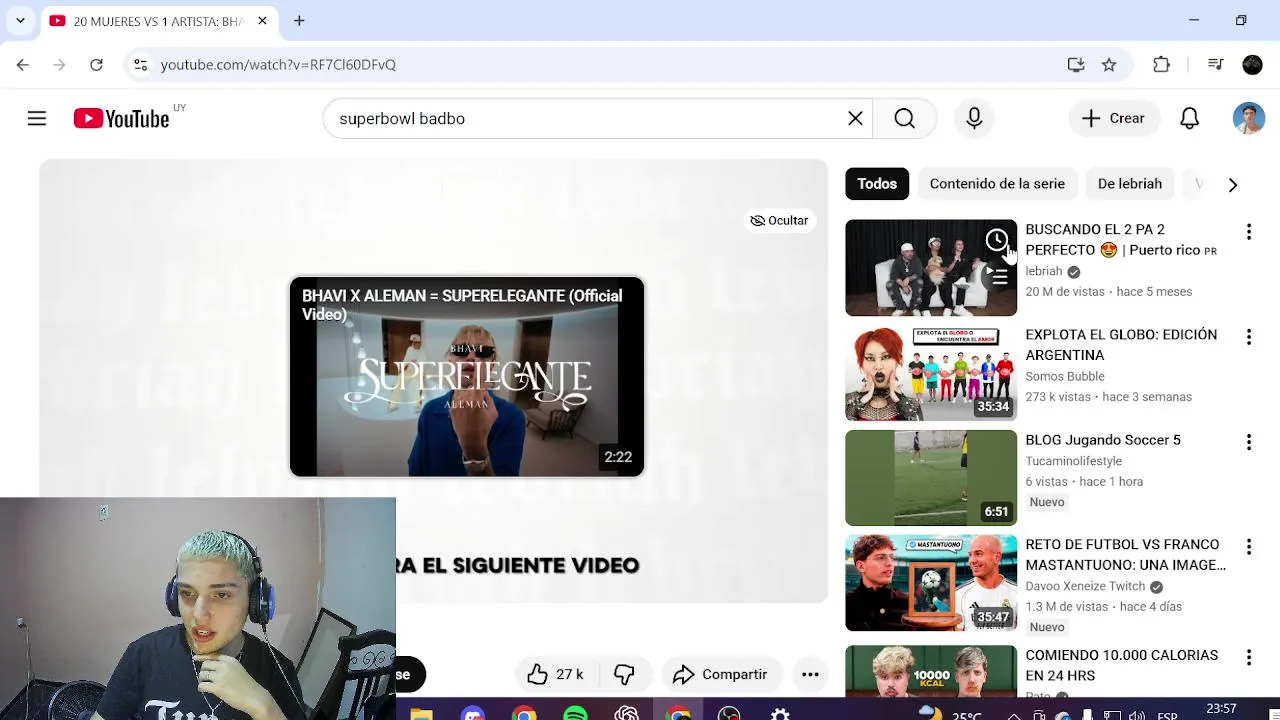Open options for 'COMIENDO 10.000 CALORIAS'

point(1249,657)
